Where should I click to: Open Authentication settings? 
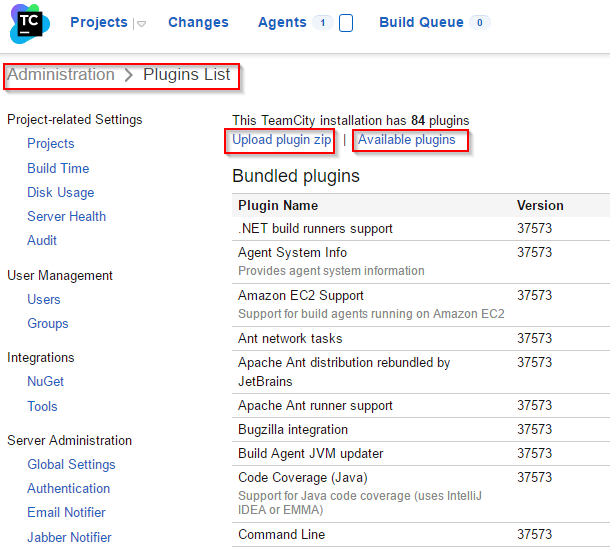pos(68,489)
